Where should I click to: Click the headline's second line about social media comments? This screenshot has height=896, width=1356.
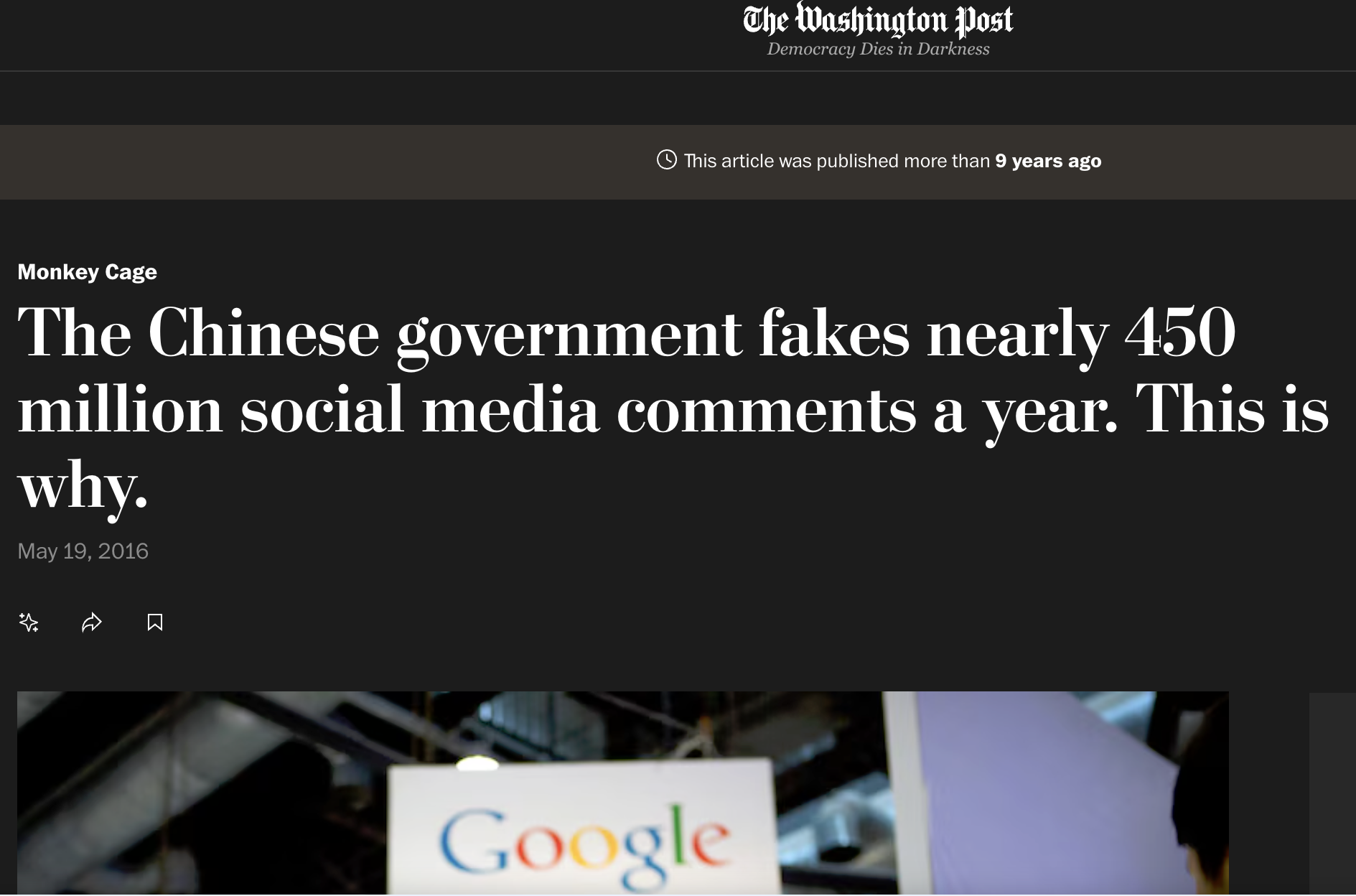pyautogui.click(x=673, y=411)
